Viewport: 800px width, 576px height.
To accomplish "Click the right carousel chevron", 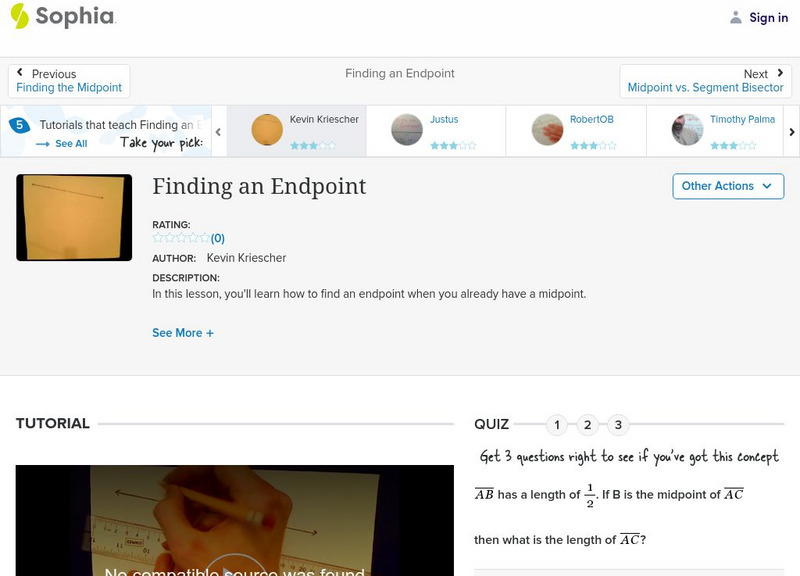I will [791, 130].
